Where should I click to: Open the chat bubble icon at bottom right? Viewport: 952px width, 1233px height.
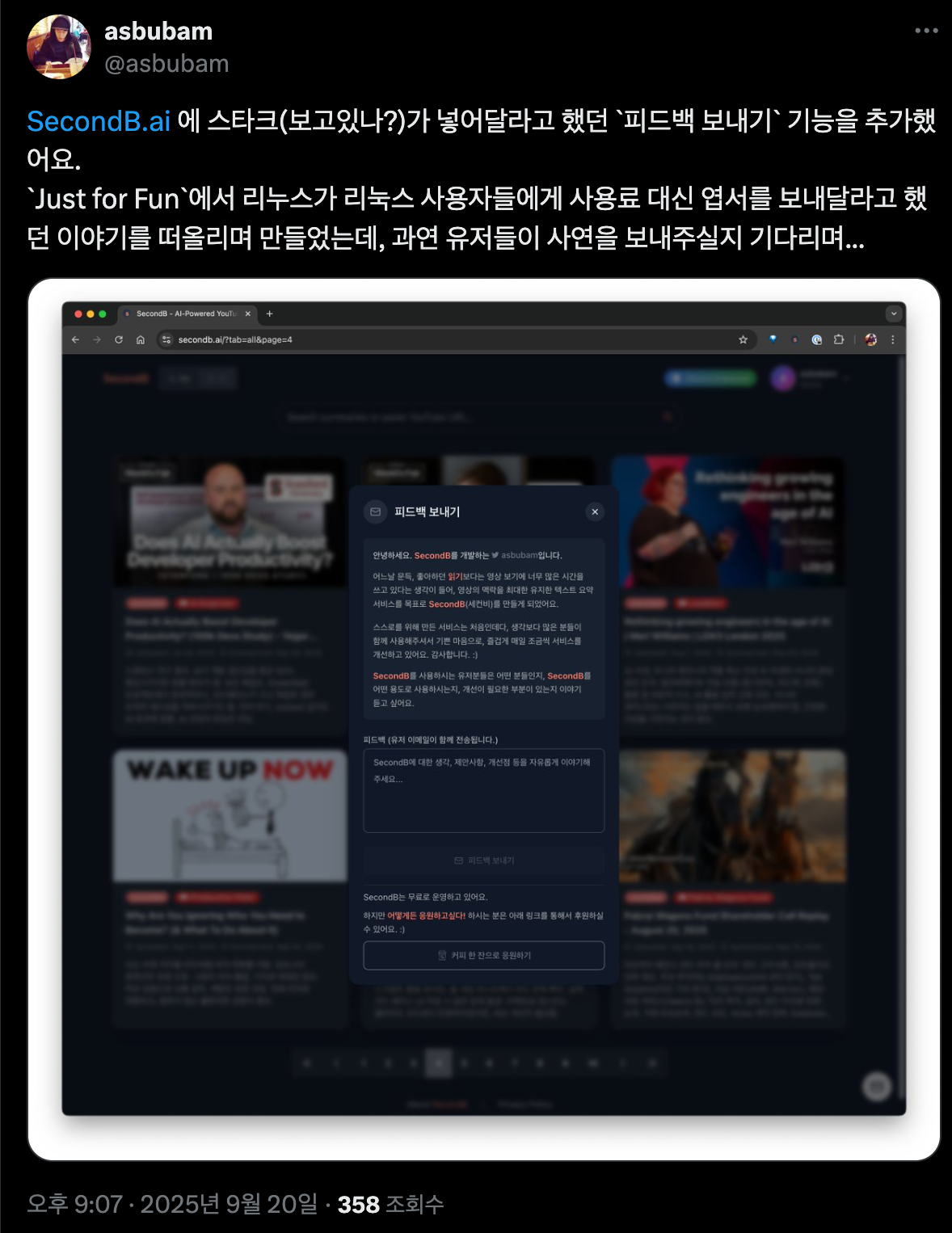tap(877, 1086)
